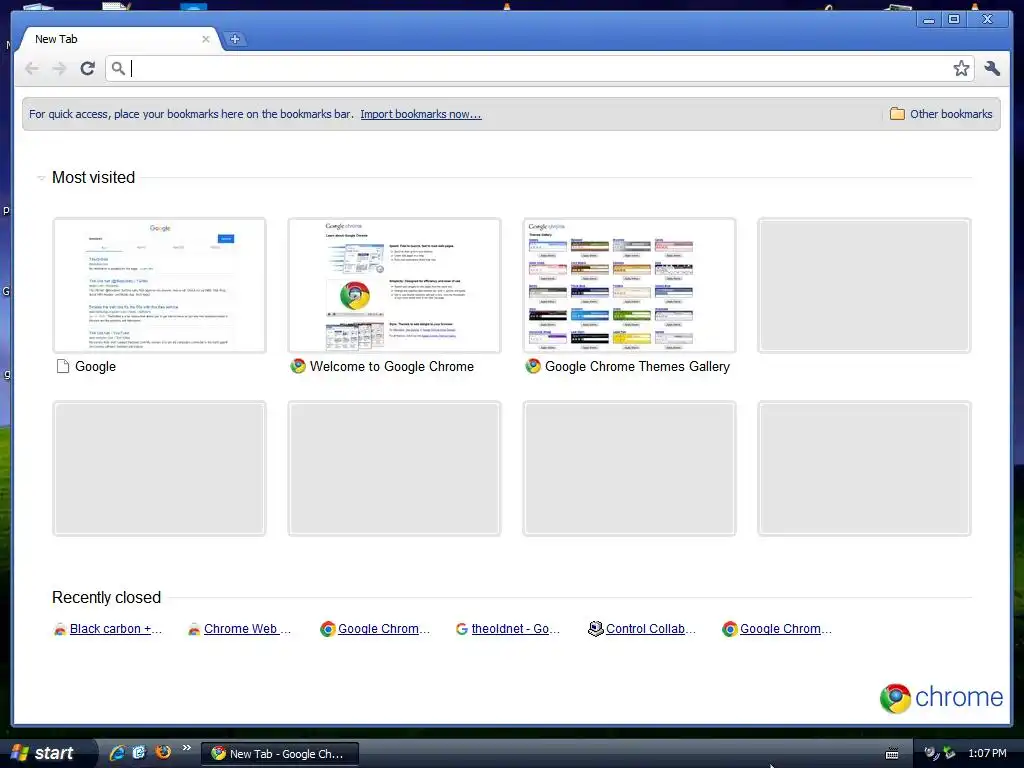Reopen the Control Collab recently closed link
The height and width of the screenshot is (768, 1024).
coord(651,629)
